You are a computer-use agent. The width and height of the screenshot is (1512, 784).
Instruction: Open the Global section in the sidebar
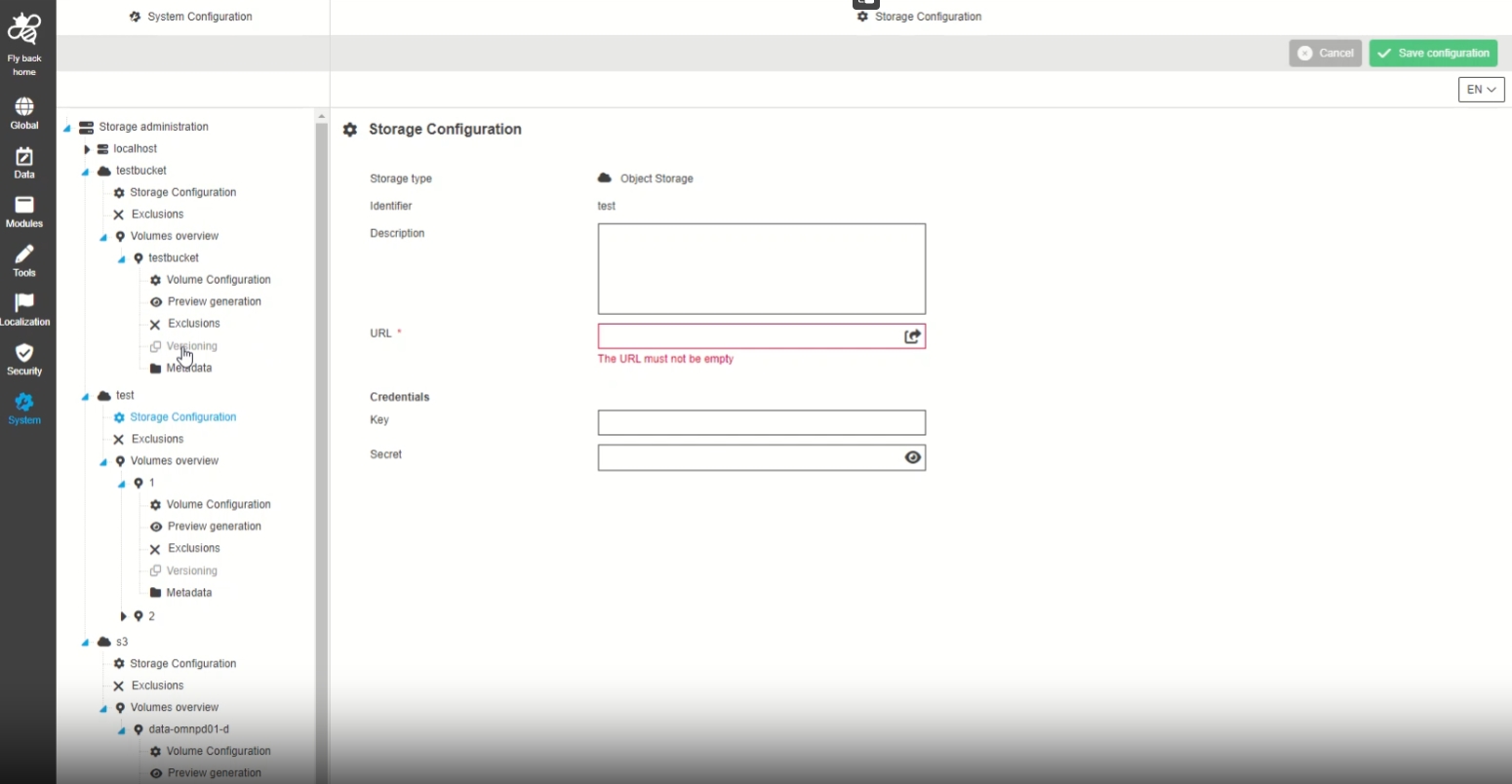point(24,113)
